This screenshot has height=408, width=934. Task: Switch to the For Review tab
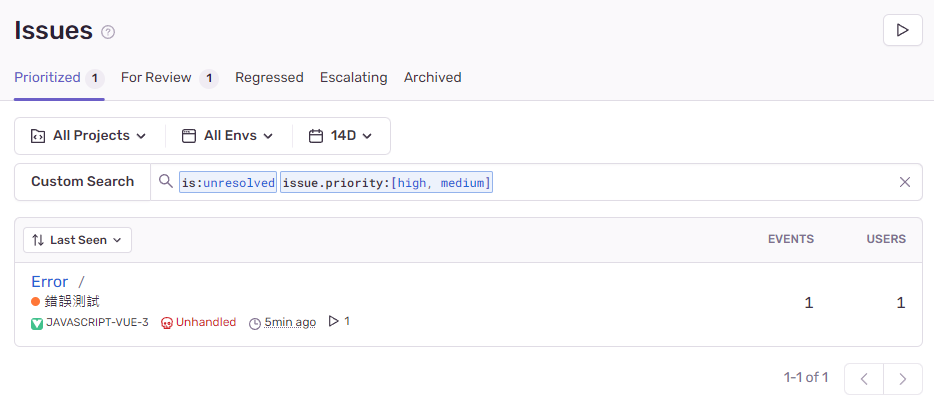pyautogui.click(x=156, y=77)
